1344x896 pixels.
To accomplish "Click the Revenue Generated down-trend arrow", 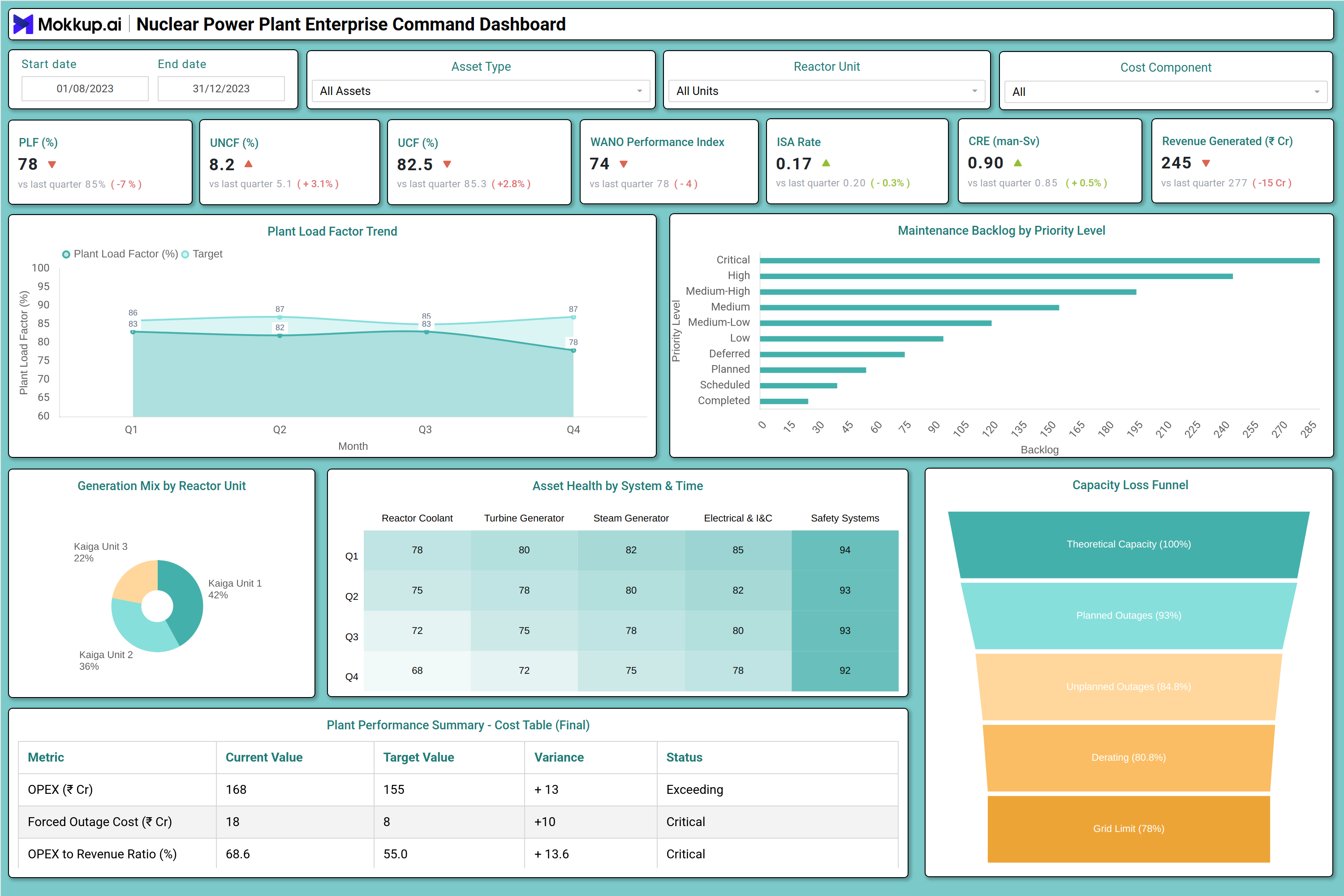I will [1206, 164].
